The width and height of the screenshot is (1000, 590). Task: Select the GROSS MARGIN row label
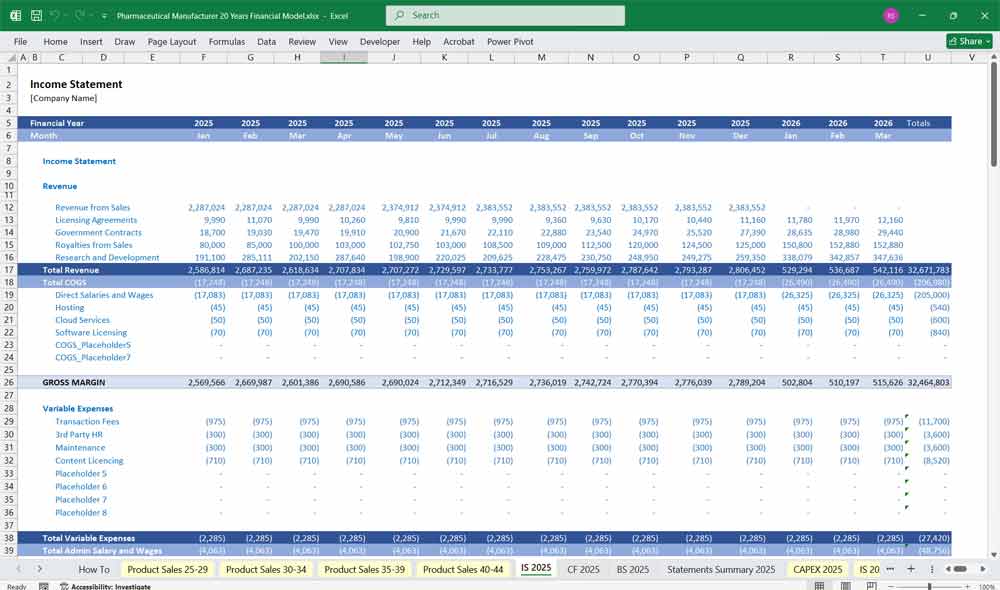[73, 382]
